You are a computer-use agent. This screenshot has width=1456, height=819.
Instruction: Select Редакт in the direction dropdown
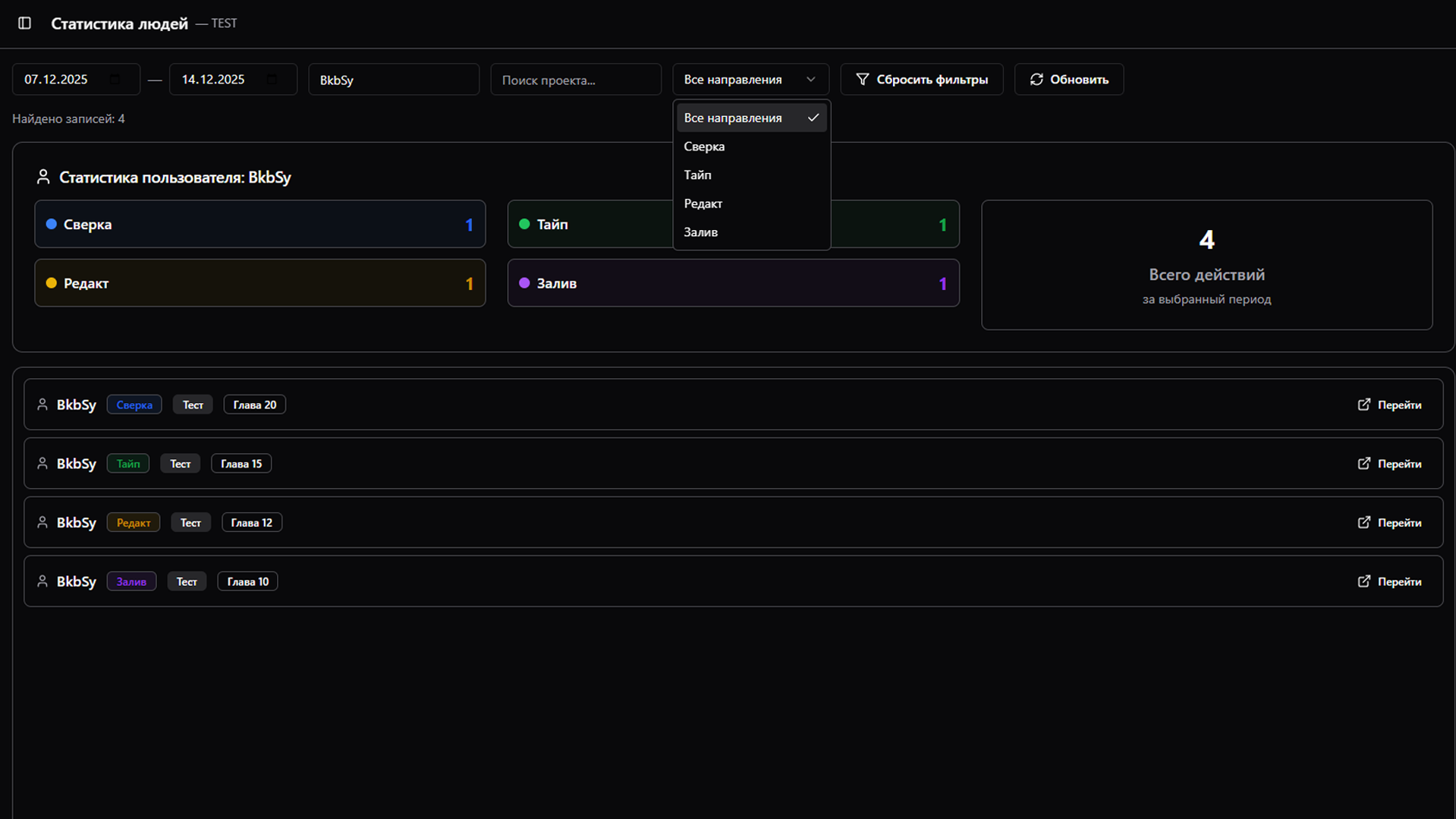pos(703,203)
